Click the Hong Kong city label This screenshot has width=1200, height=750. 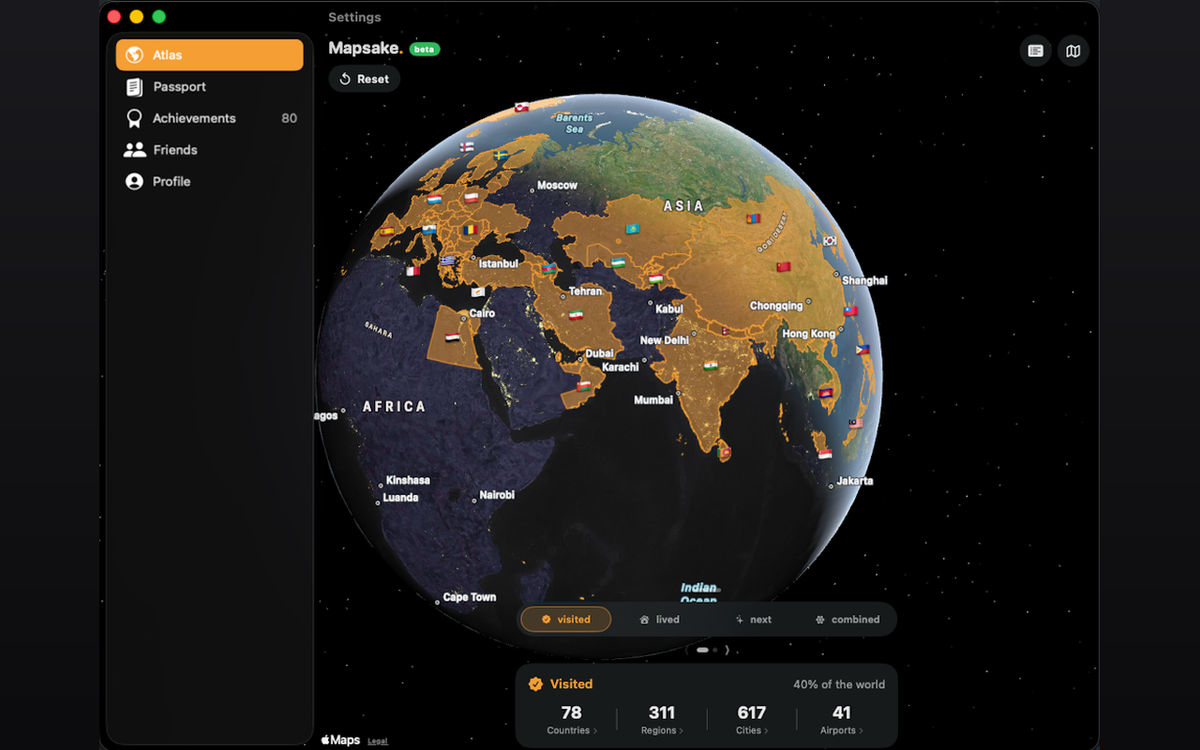pyautogui.click(x=808, y=333)
